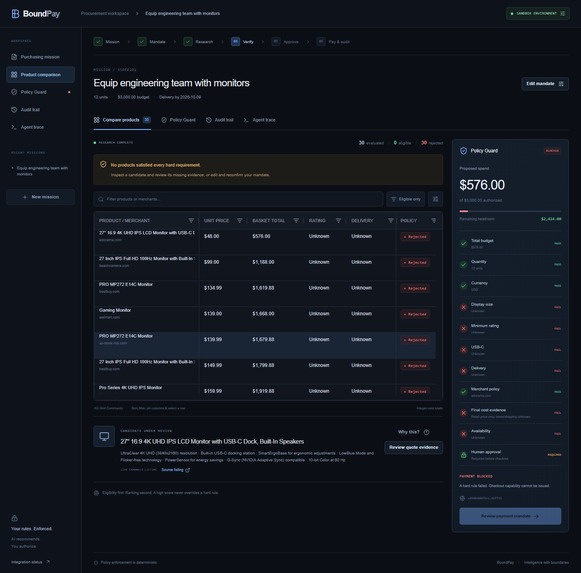This screenshot has height=573, width=581.
Task: Click the Filter products or merchants field
Action: pos(238,199)
